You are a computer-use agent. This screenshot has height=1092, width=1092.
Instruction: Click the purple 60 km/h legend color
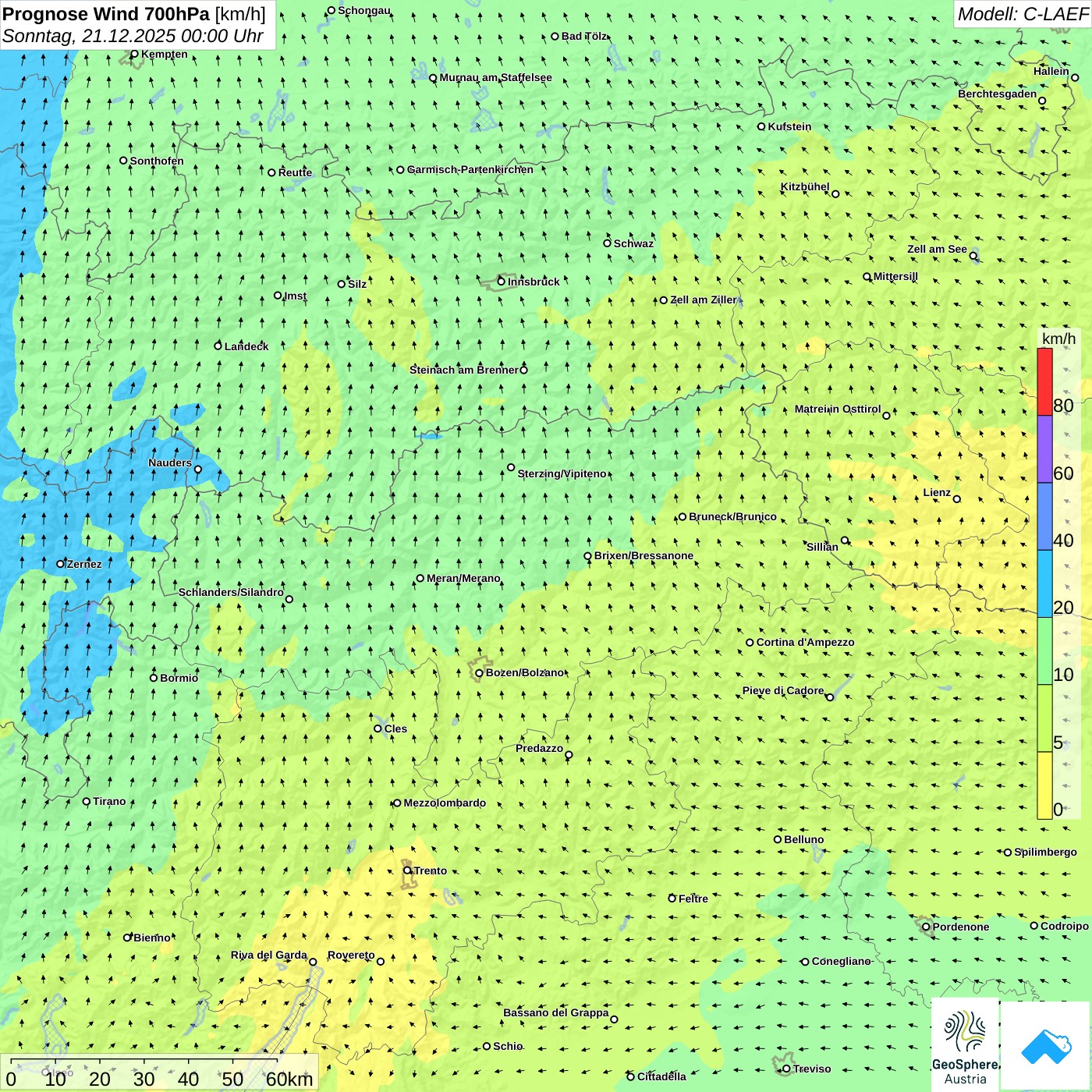point(1044,449)
